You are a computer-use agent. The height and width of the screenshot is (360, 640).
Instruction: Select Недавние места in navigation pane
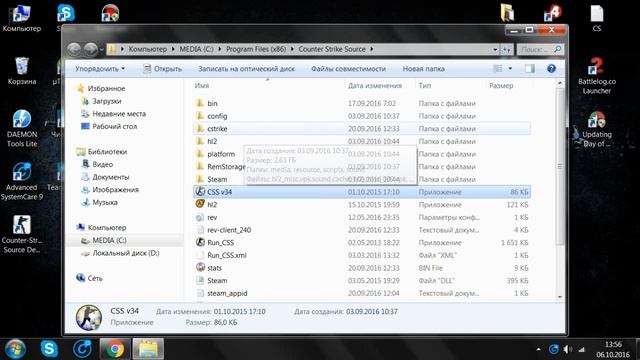click(x=119, y=113)
